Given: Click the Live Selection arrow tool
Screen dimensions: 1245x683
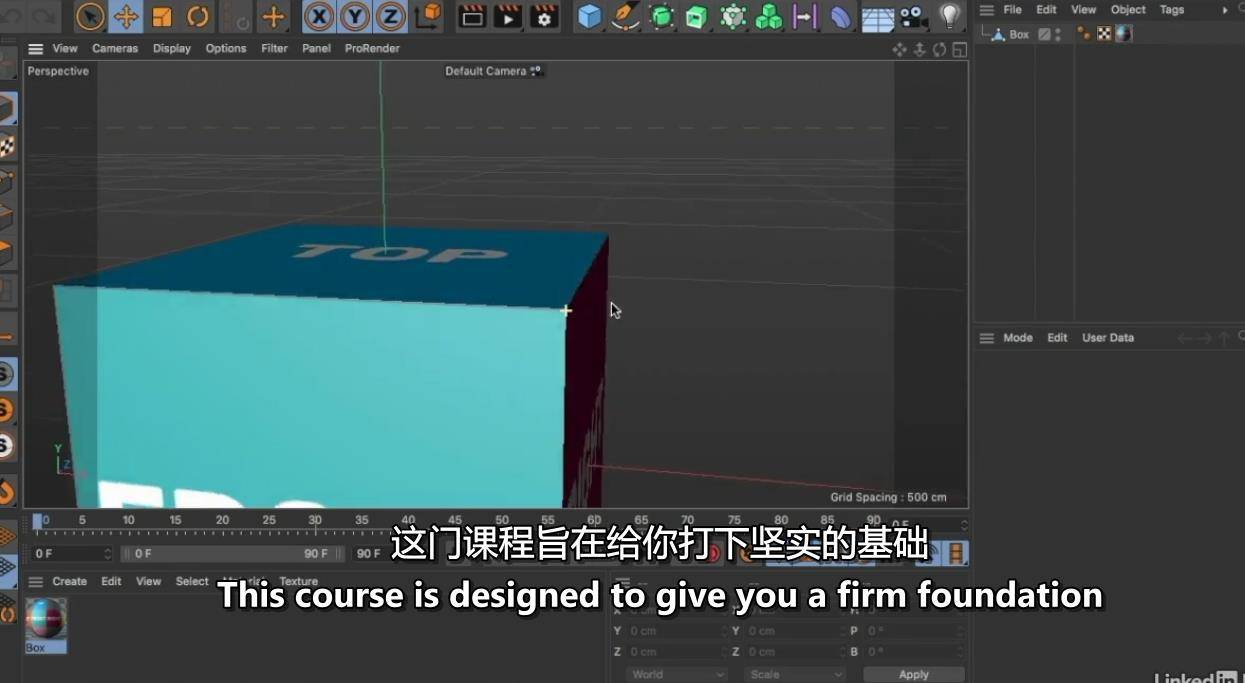Looking at the screenshot, I should 90,16.
